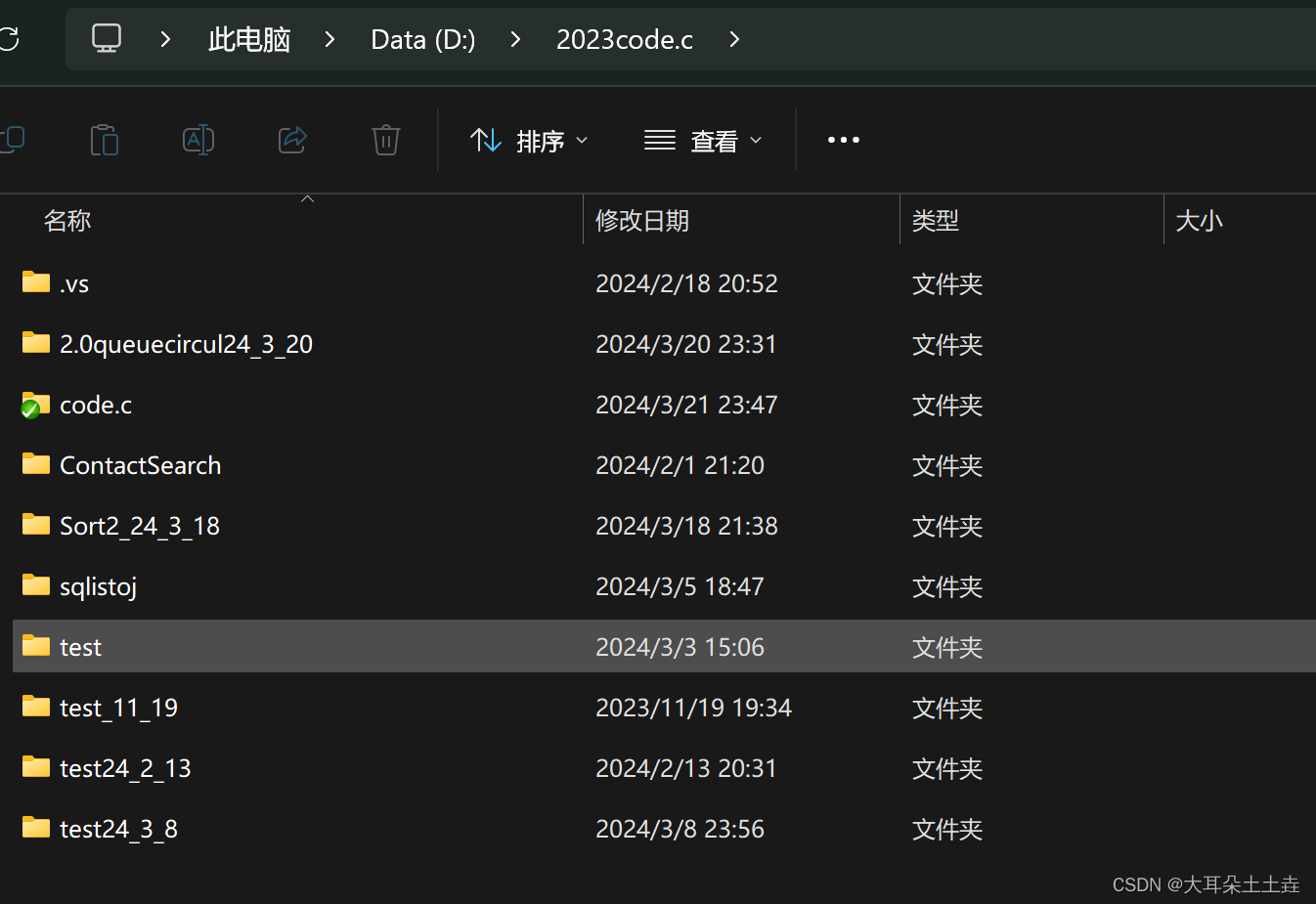
Task: Click the delete trash icon
Action: [386, 140]
